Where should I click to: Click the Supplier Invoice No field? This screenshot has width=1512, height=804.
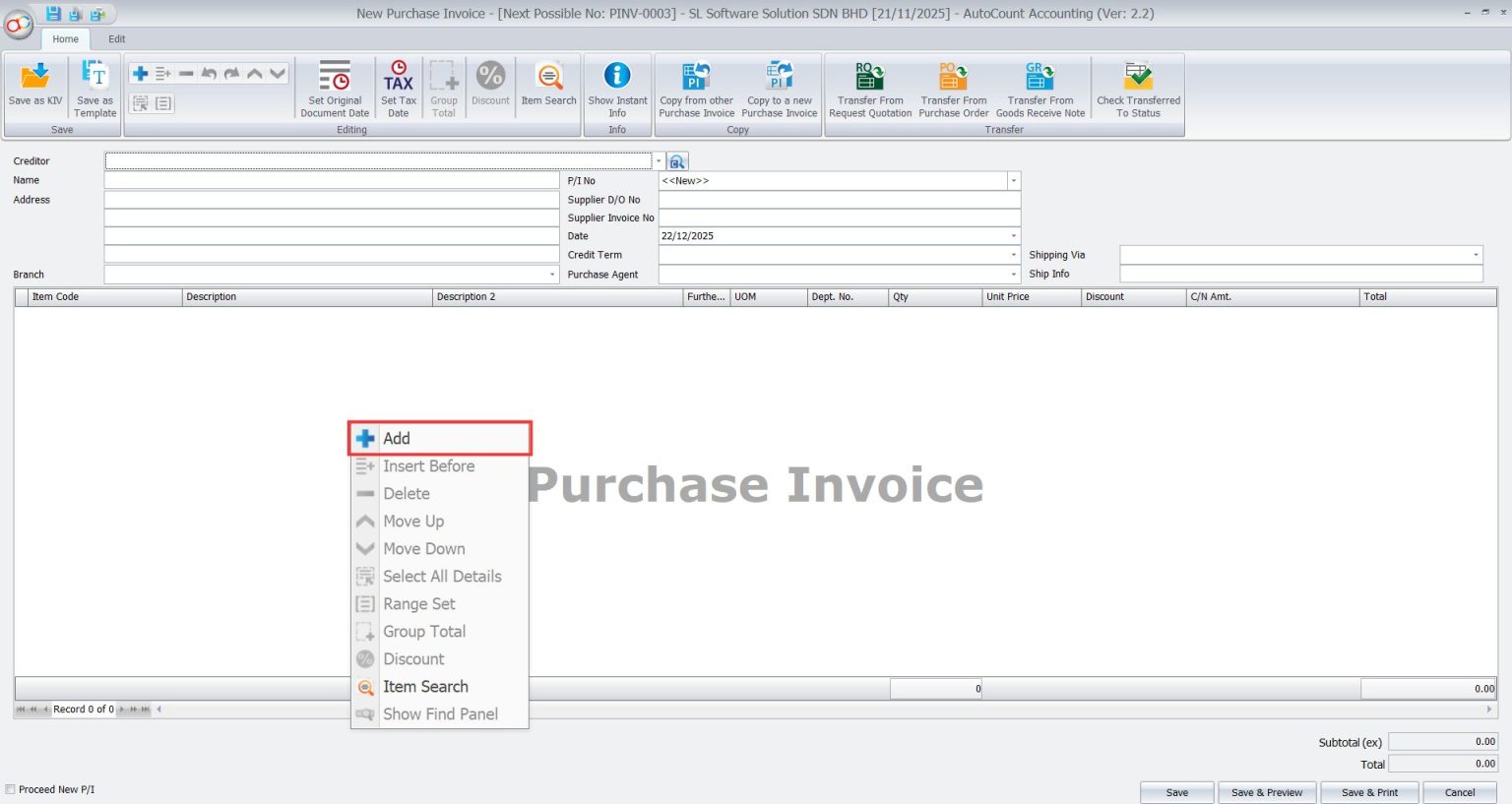pyautogui.click(x=839, y=217)
